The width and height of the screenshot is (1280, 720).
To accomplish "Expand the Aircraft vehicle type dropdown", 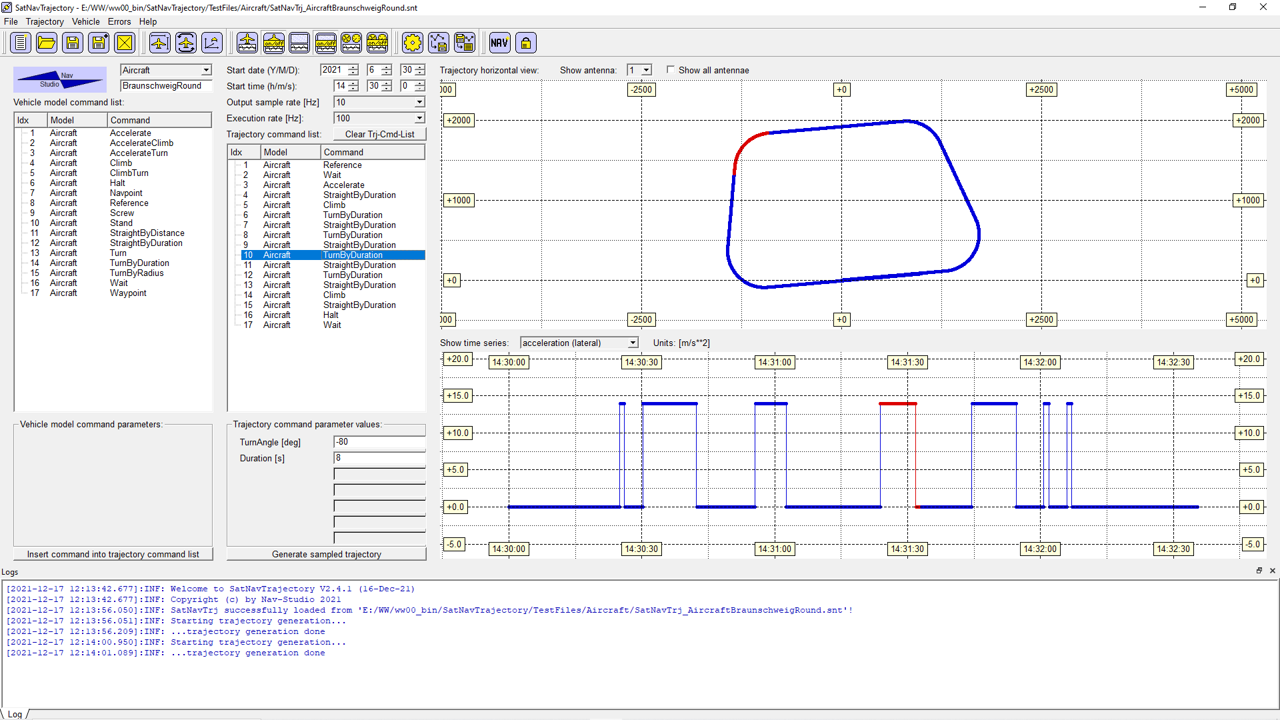I will coord(206,70).
